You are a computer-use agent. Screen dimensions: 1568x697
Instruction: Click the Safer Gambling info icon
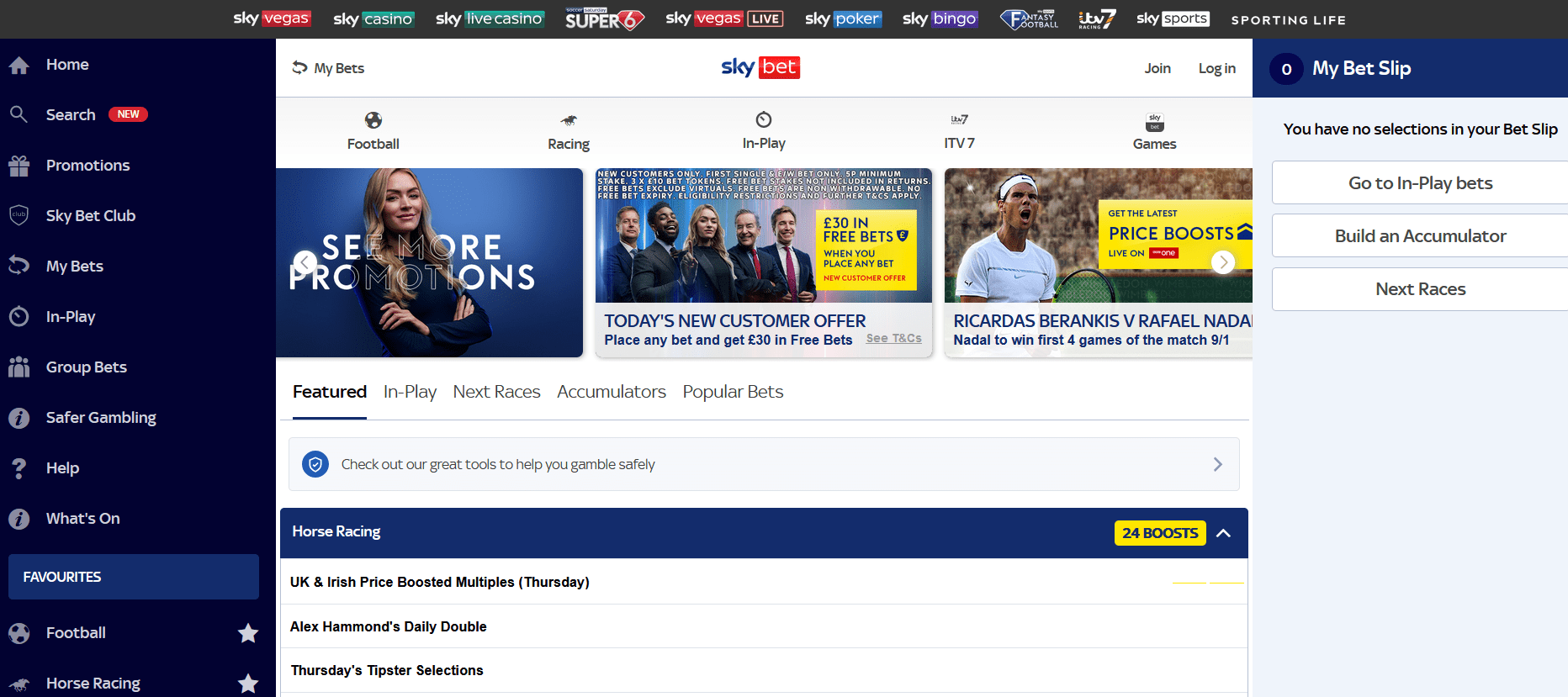pyautogui.click(x=19, y=418)
